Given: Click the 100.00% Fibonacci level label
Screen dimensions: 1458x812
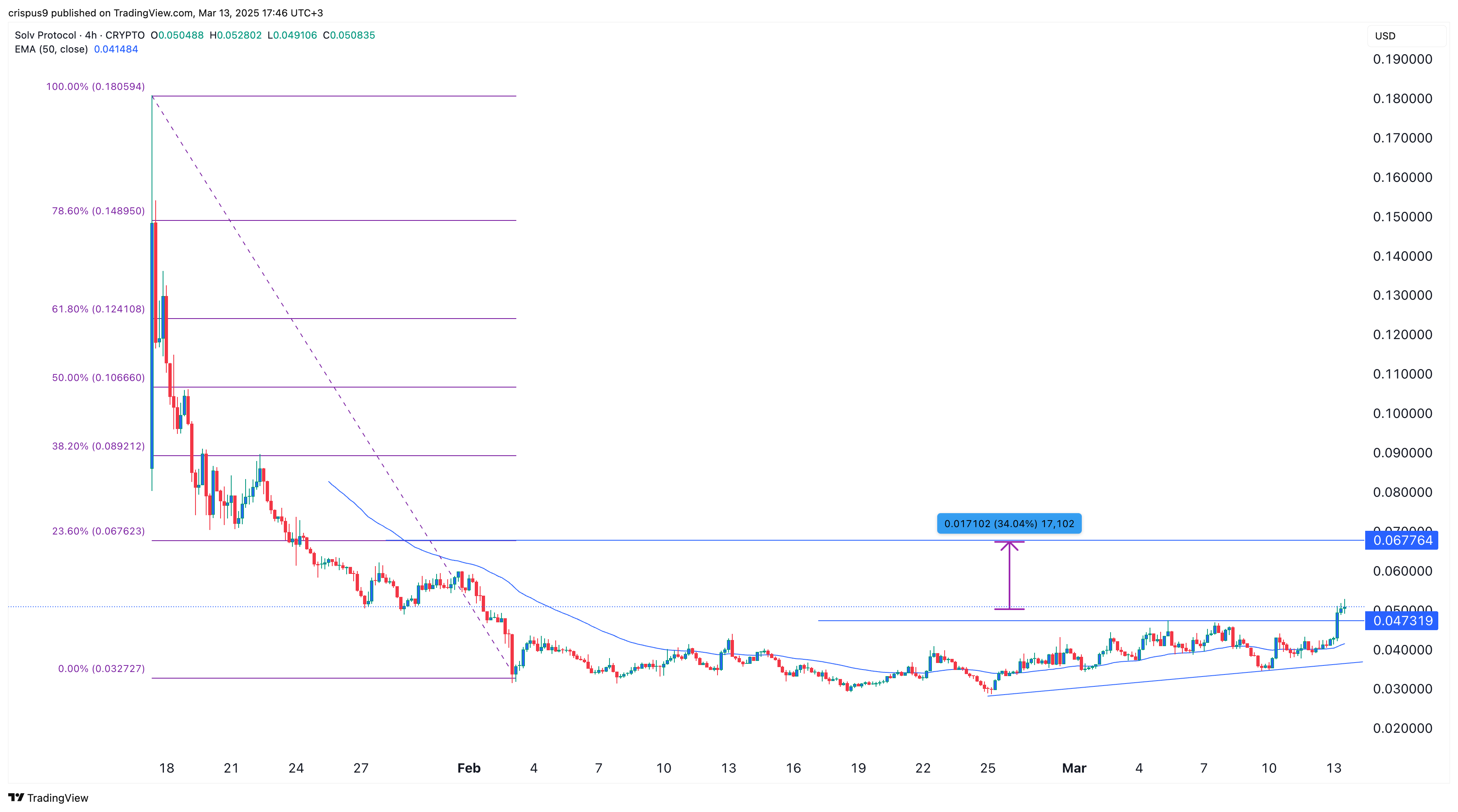Looking at the screenshot, I should (95, 87).
